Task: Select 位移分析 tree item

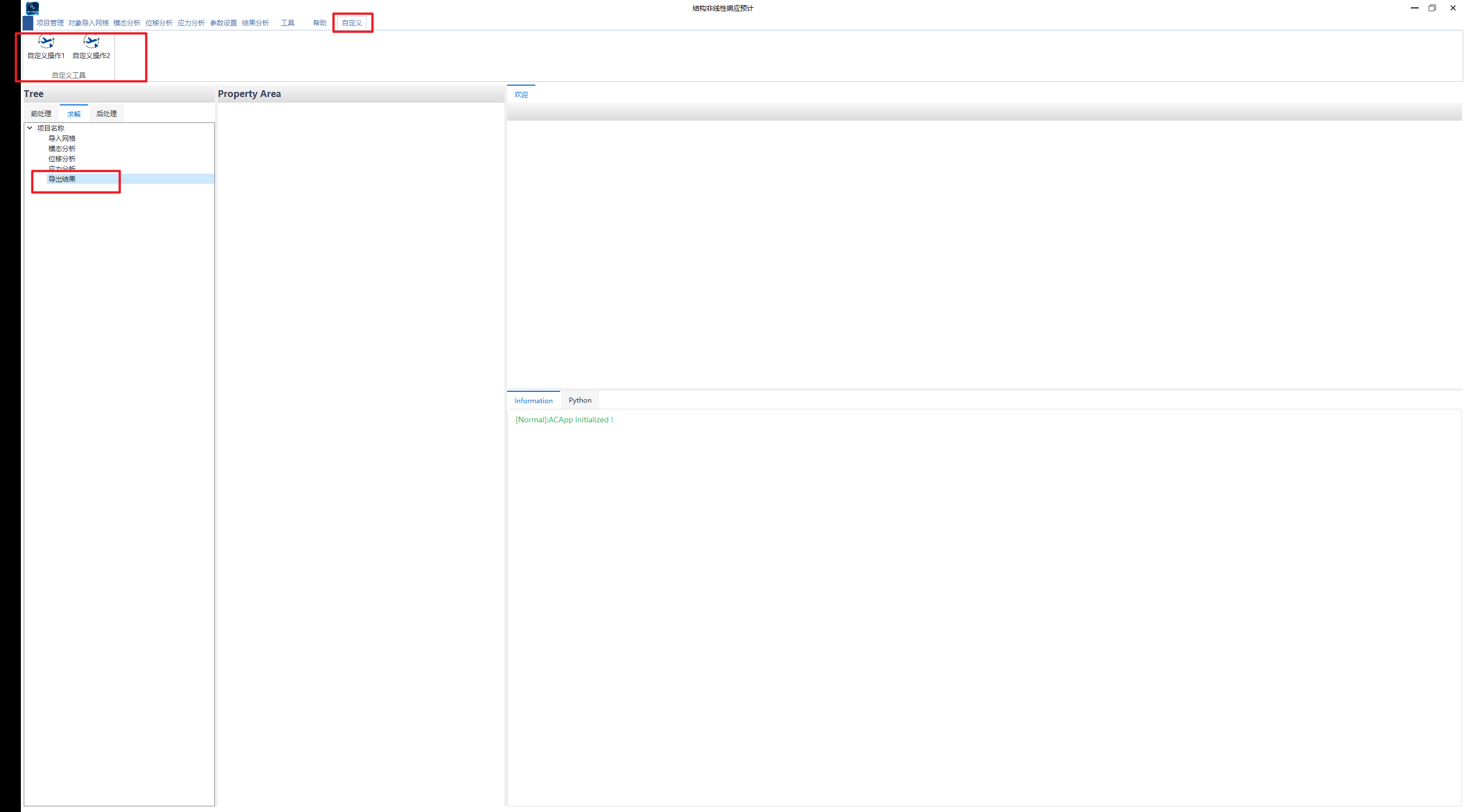Action: click(x=61, y=158)
